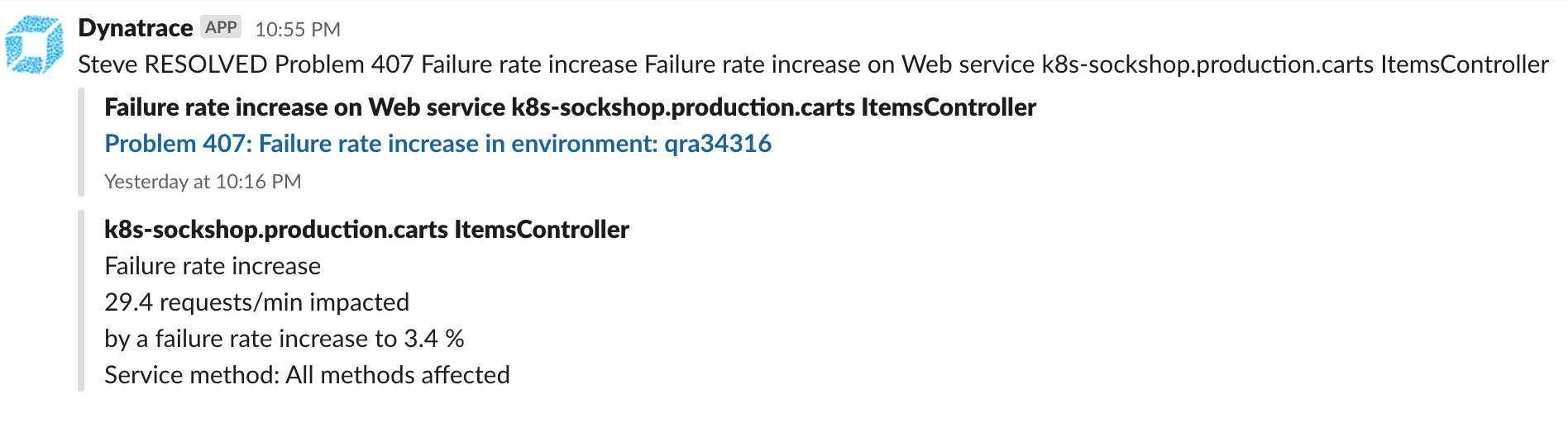This screenshot has height=423, width=1568.
Task: Click 'Web service' in the top message line
Action: pos(968,64)
